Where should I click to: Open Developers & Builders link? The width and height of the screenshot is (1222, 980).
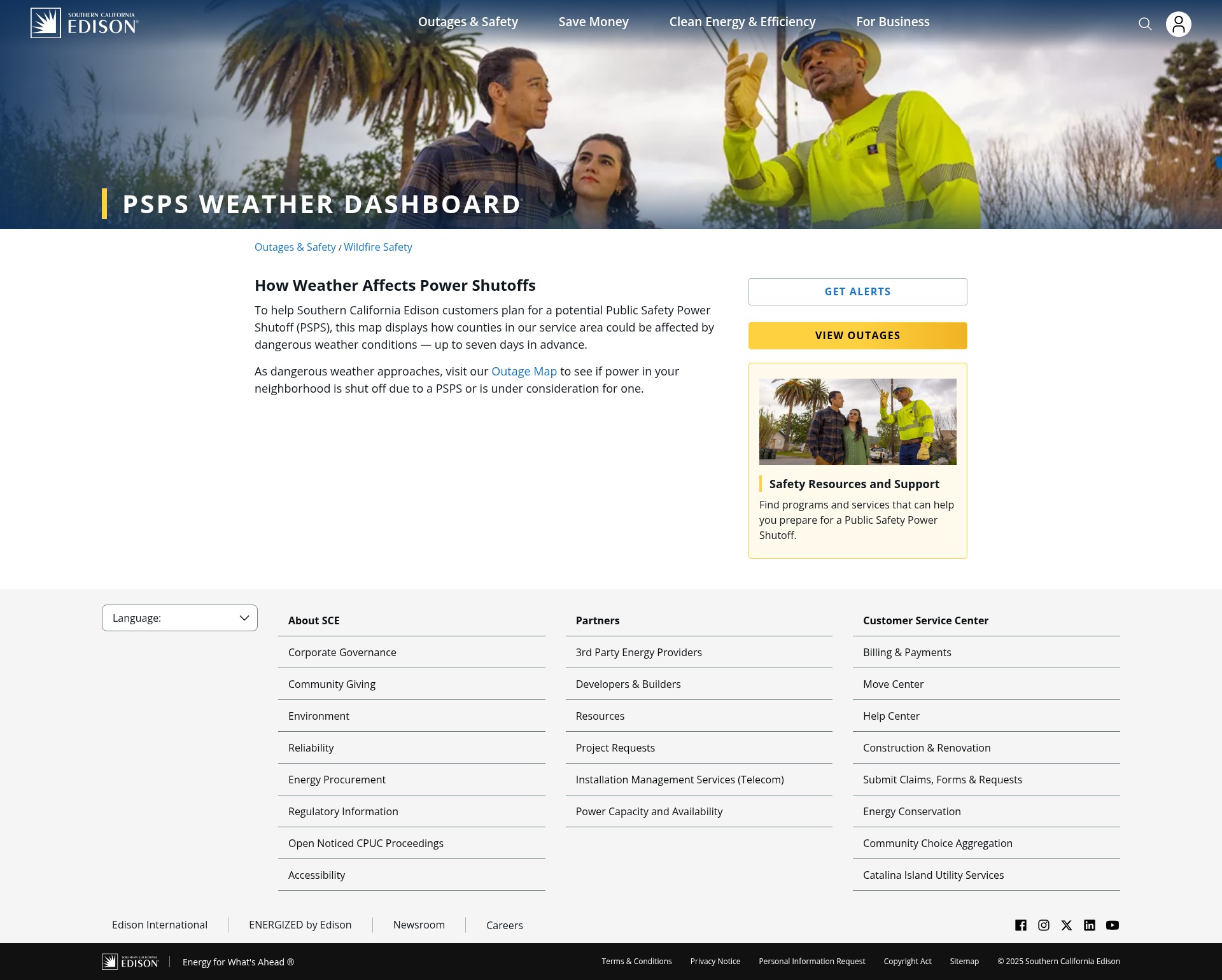coord(628,684)
